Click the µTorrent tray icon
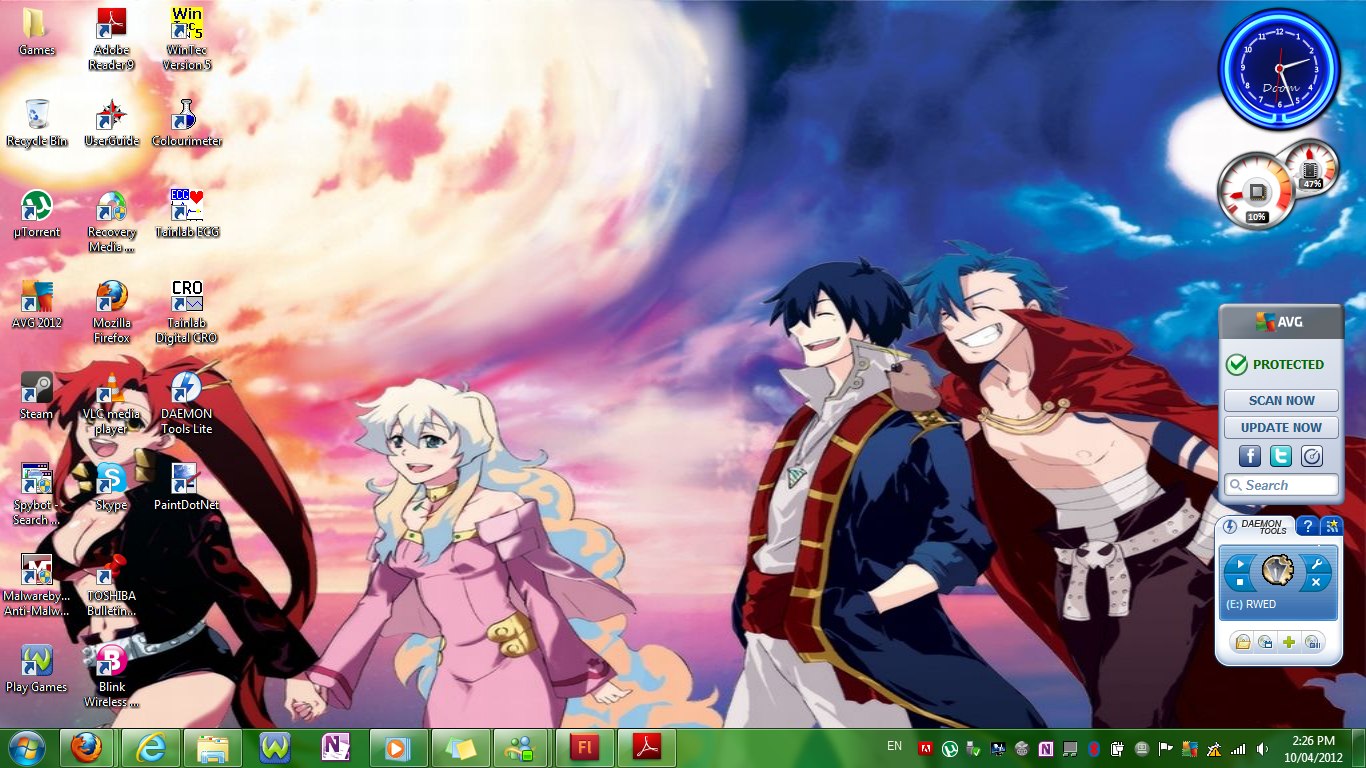The image size is (1366, 768). [x=950, y=748]
